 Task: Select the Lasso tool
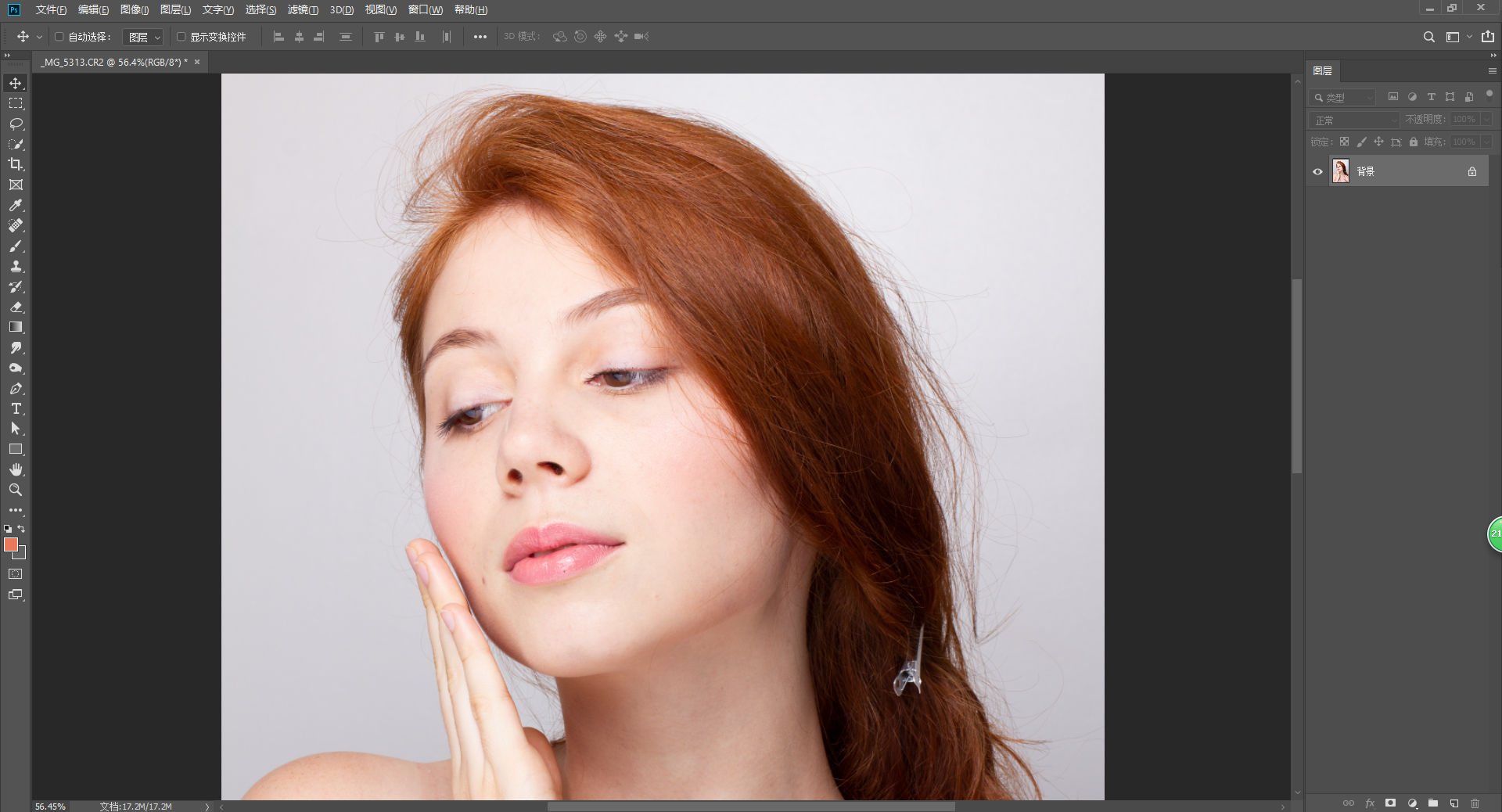click(x=16, y=124)
